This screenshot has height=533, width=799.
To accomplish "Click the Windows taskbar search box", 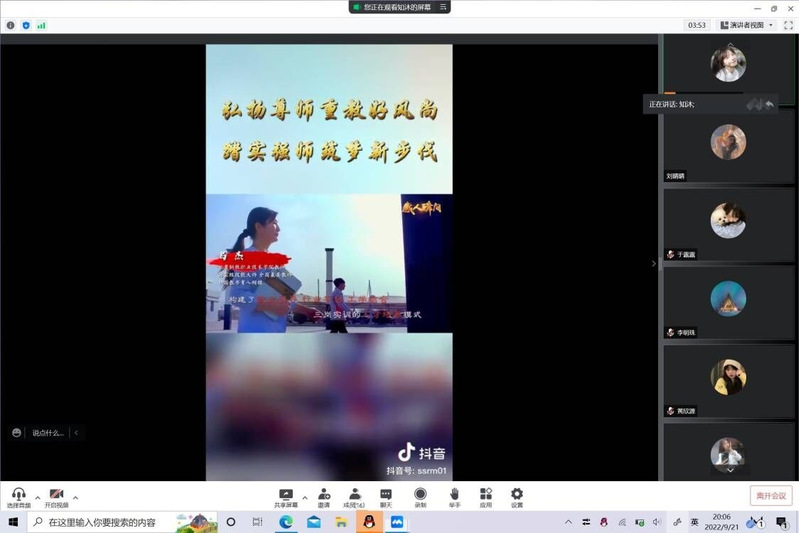I will pos(100,522).
